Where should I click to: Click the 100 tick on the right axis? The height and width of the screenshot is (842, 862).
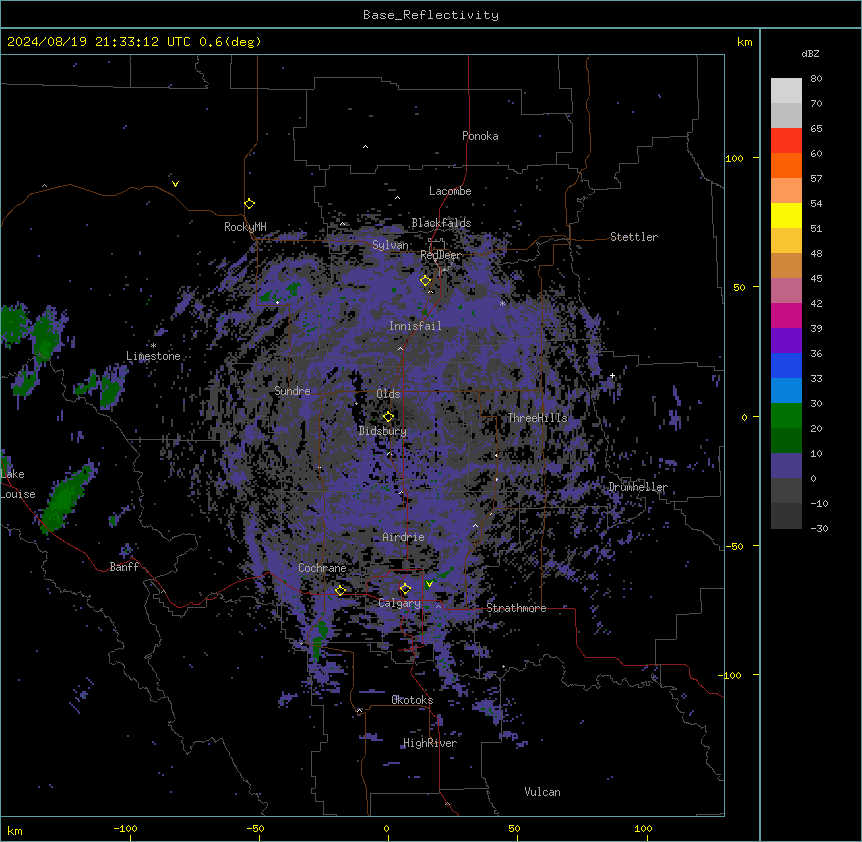(734, 158)
